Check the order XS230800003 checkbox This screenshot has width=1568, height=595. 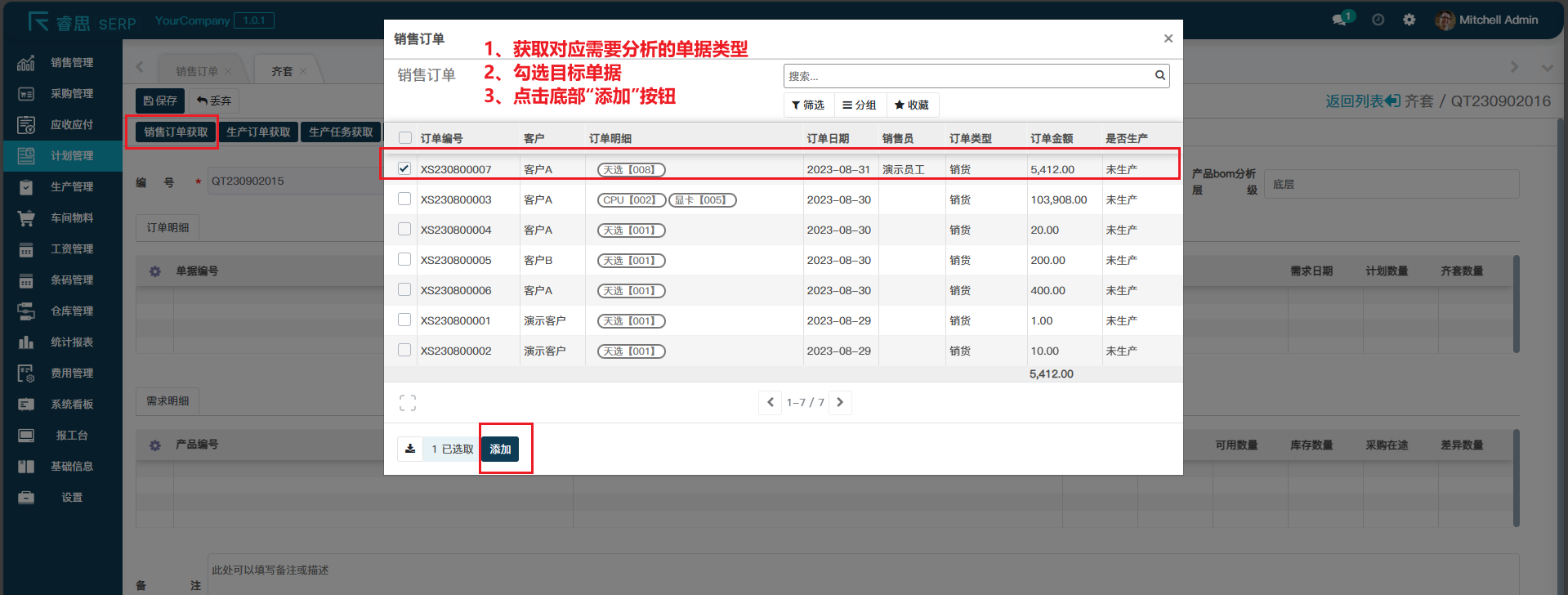404,199
